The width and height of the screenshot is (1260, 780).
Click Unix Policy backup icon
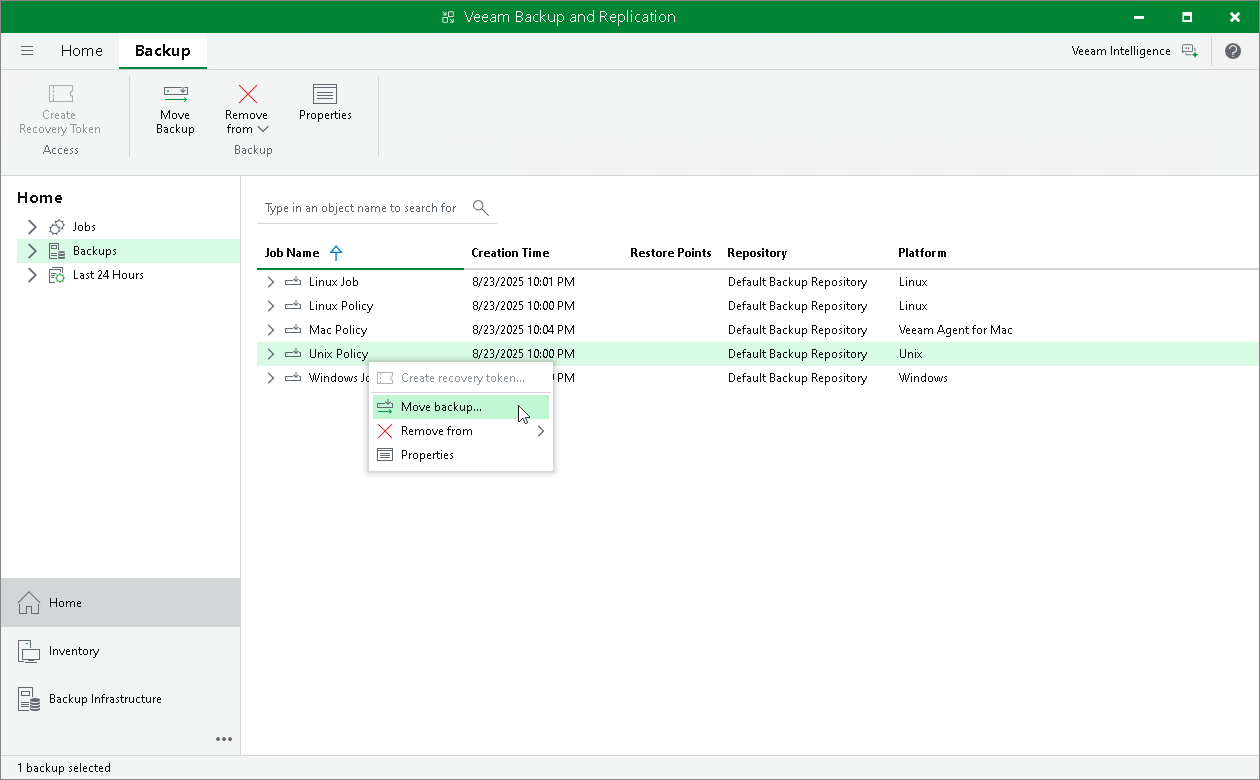293,354
